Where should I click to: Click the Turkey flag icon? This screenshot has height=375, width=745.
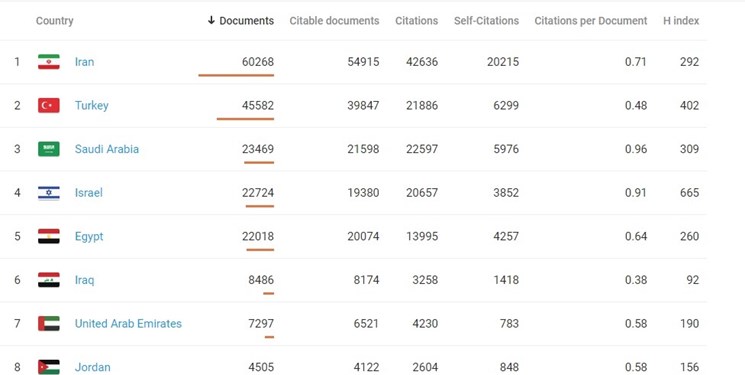tap(49, 106)
